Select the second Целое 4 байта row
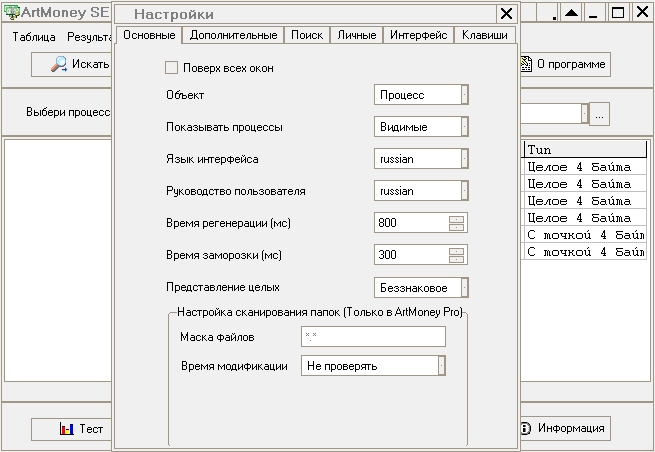Screen dimensions: 655x452 click(584, 184)
